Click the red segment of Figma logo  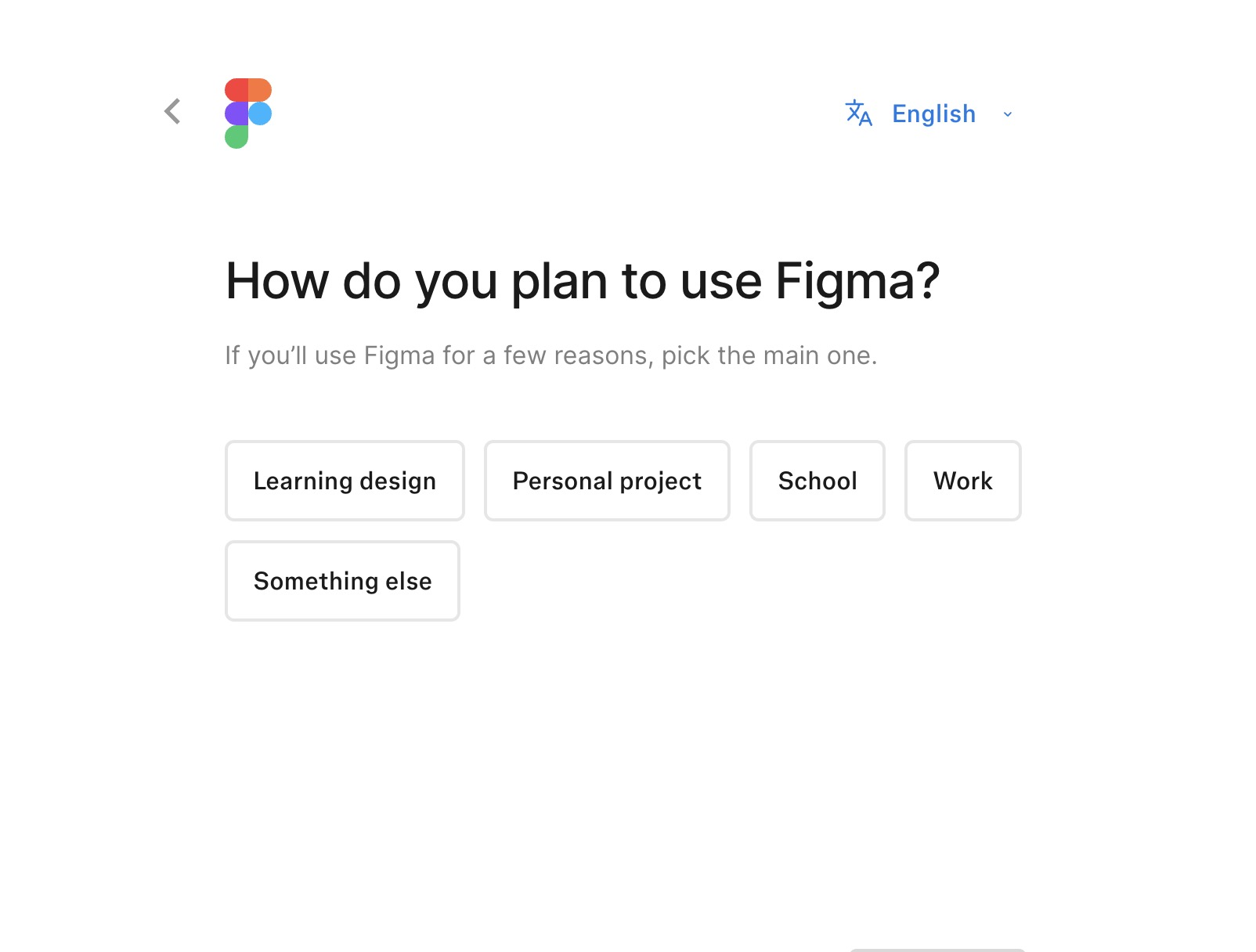[x=236, y=90]
